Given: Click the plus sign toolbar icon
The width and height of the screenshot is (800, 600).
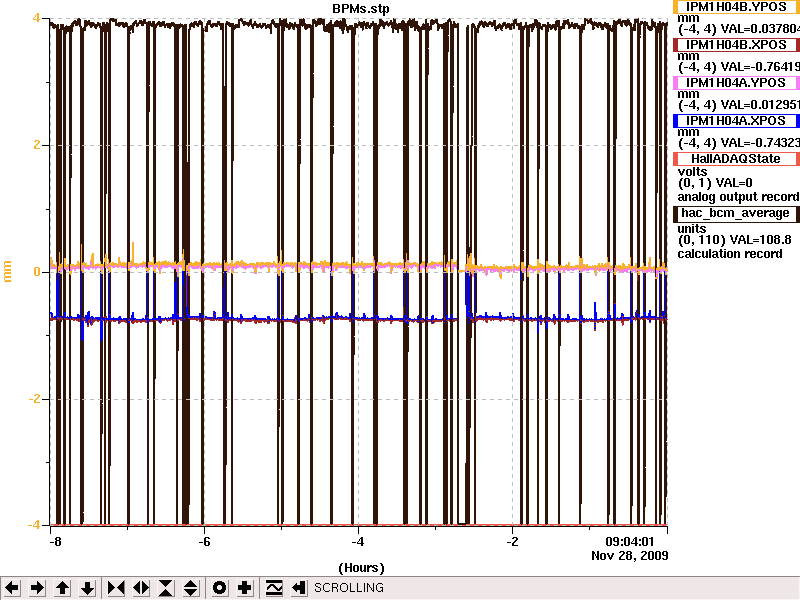Looking at the screenshot, I should (244, 588).
